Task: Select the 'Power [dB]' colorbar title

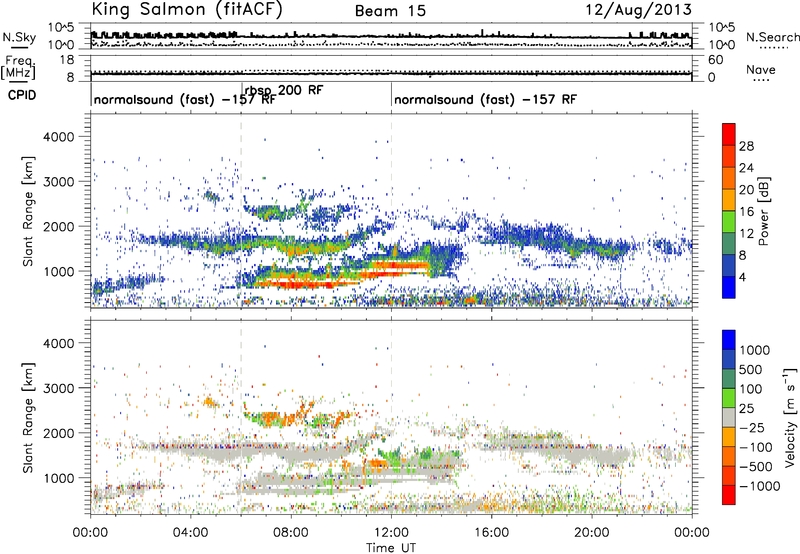Action: click(x=763, y=211)
